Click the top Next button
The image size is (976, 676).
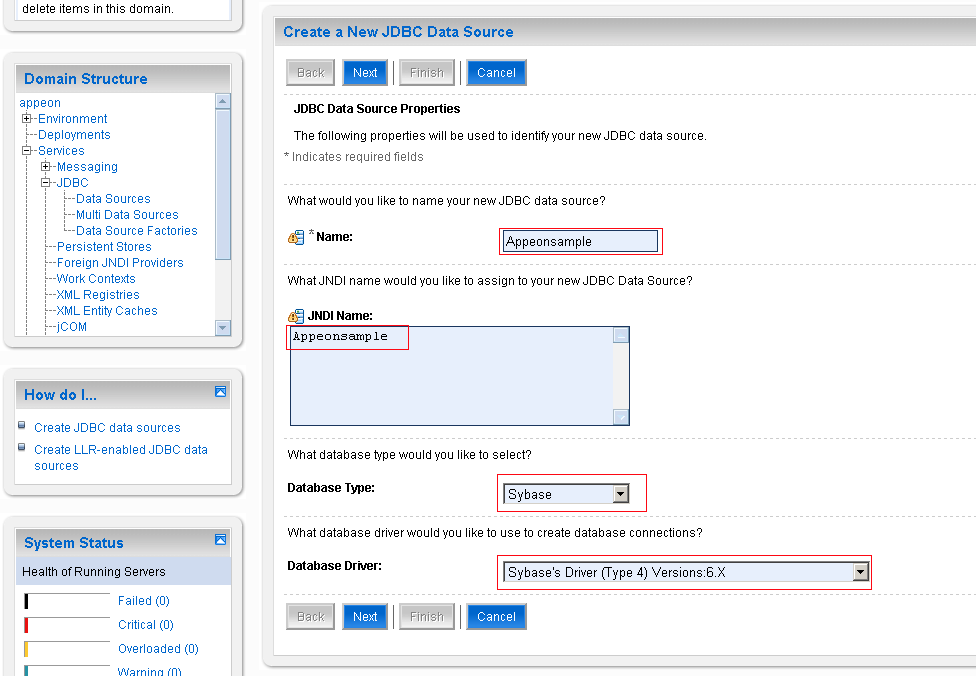click(x=365, y=73)
